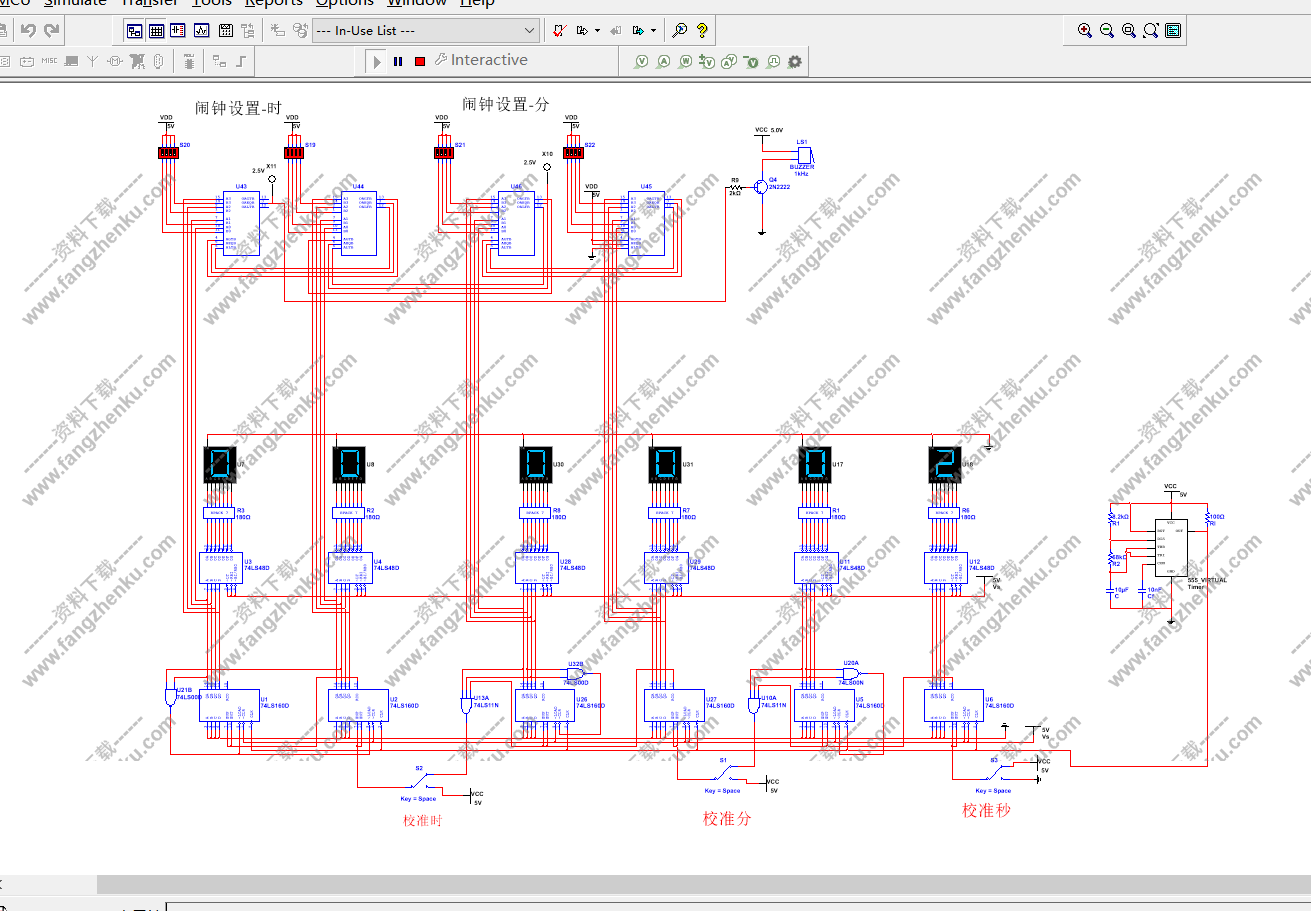Place a voltage reference probe
Screen dimensions: 1311x911
pos(751,61)
